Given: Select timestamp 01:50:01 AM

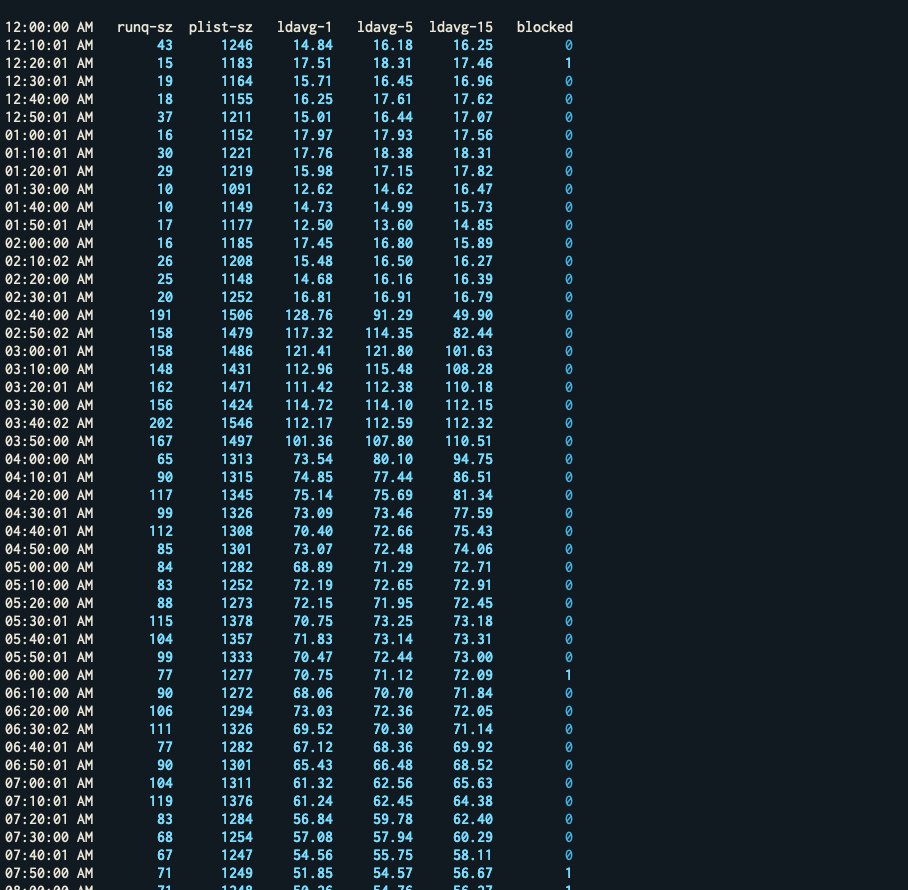Looking at the screenshot, I should pos(49,225).
